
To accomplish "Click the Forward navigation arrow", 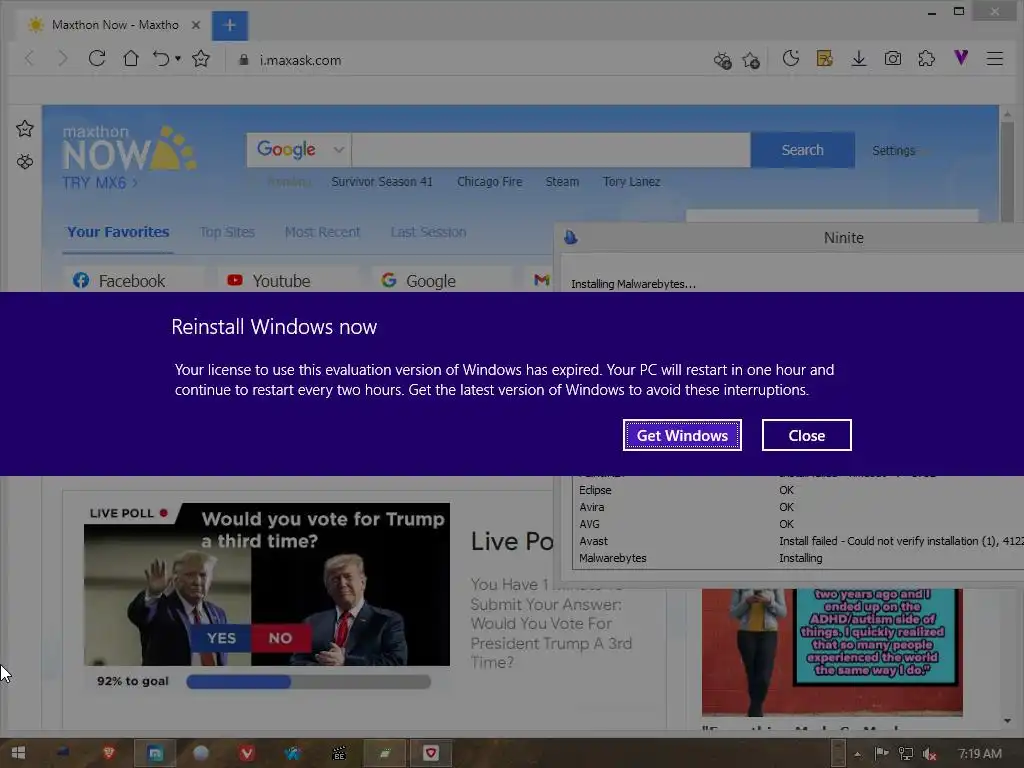I will pyautogui.click(x=63, y=59).
